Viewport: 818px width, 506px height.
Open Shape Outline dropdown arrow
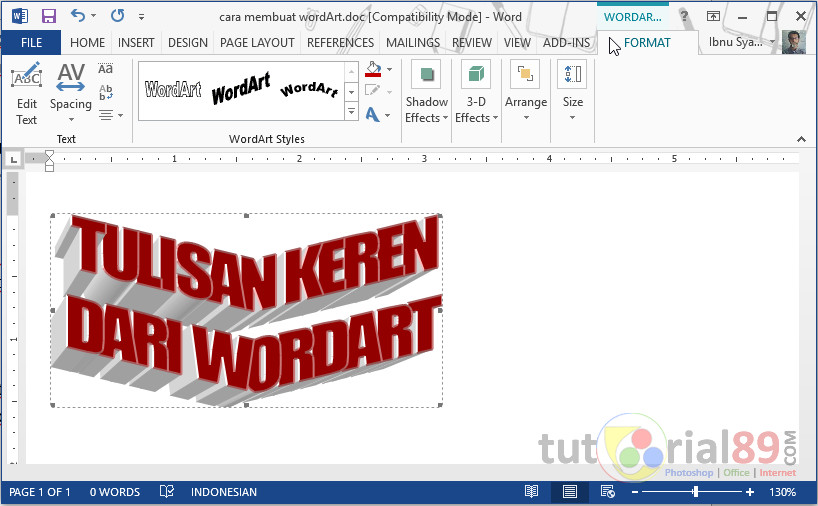(390, 91)
